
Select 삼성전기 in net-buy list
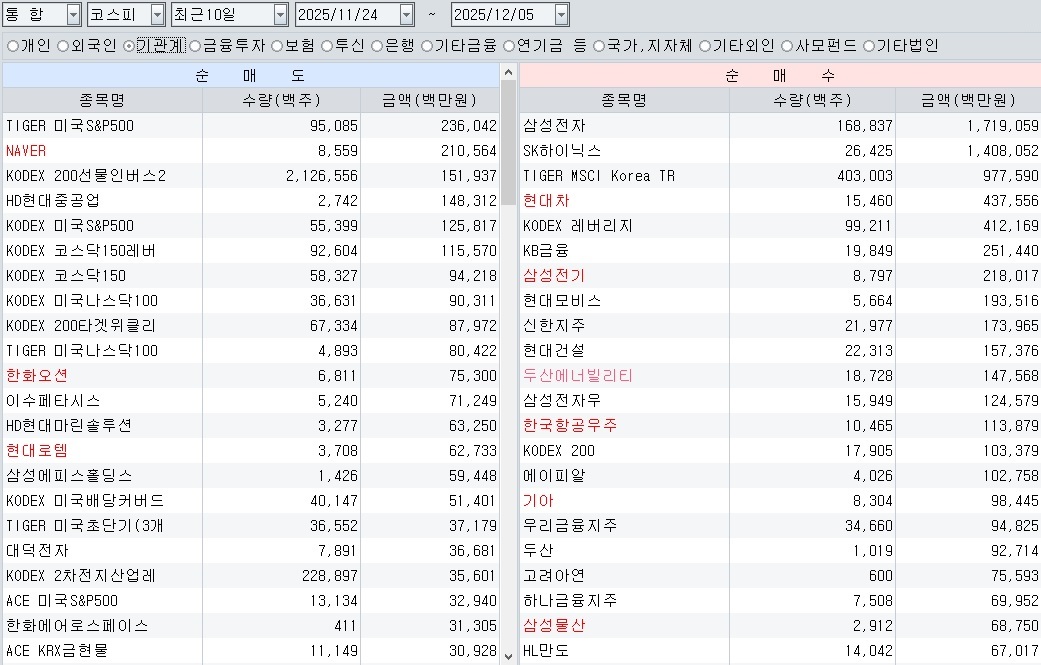click(x=780, y=275)
